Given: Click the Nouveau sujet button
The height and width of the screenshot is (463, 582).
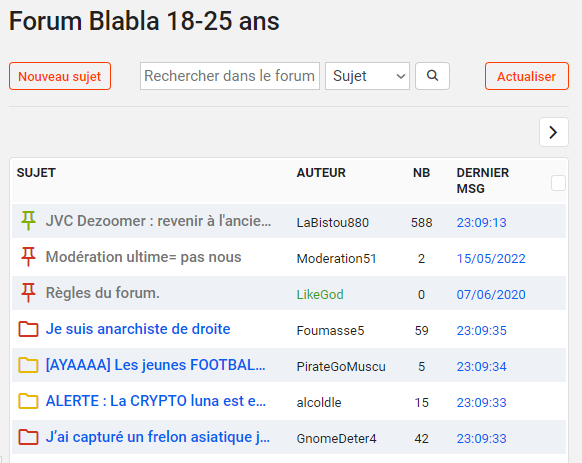Looking at the screenshot, I should 60,76.
